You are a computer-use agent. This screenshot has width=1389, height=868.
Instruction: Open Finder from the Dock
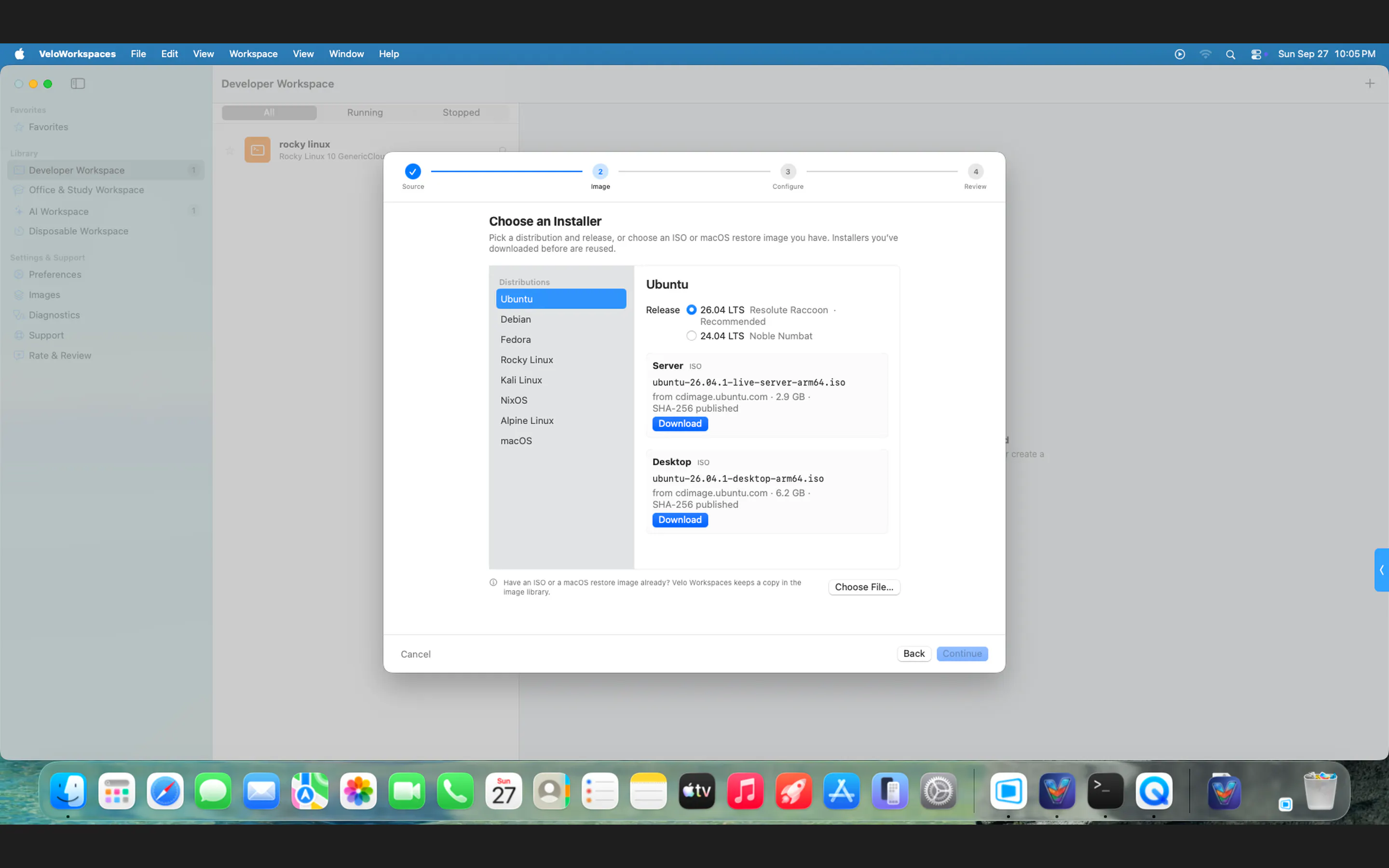(x=68, y=790)
